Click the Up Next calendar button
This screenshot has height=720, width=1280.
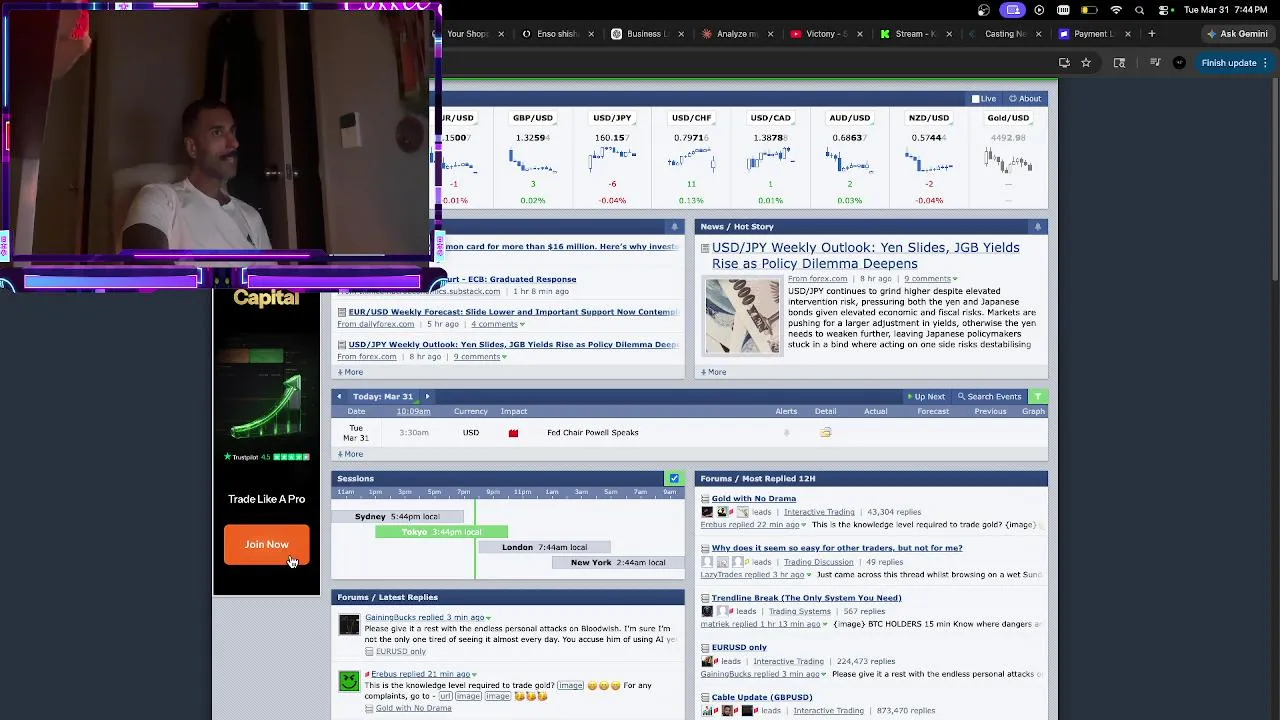click(x=925, y=397)
